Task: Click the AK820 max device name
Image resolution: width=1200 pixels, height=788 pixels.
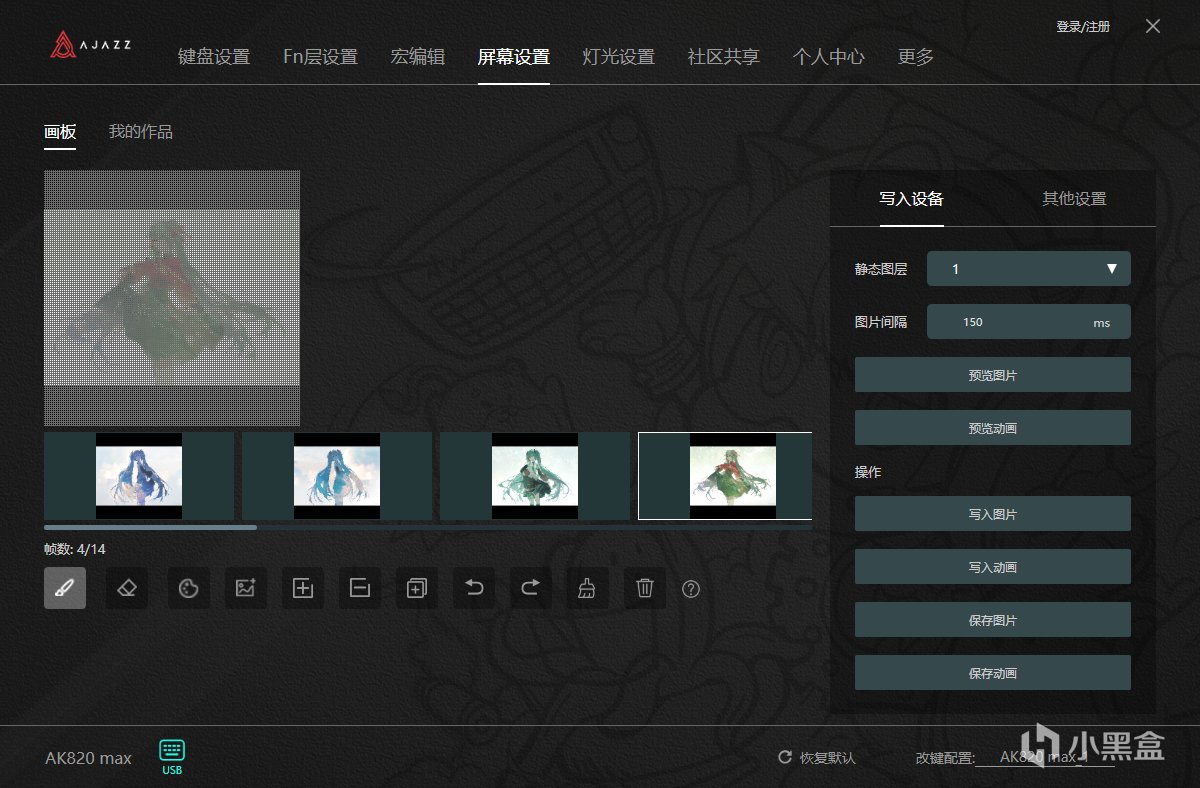Action: coord(88,758)
